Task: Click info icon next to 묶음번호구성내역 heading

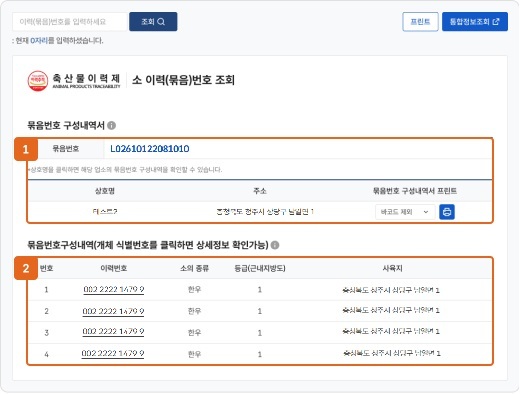Action: click(x=275, y=245)
